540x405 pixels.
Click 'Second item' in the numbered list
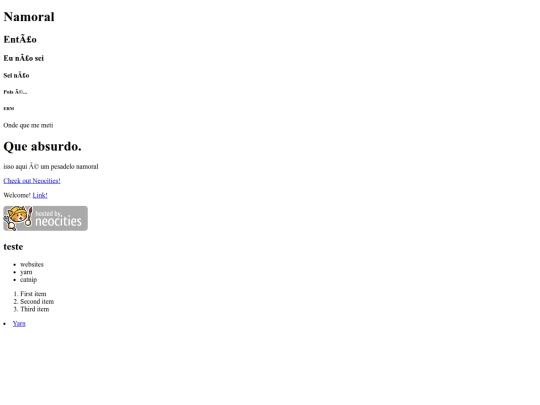[x=37, y=301]
